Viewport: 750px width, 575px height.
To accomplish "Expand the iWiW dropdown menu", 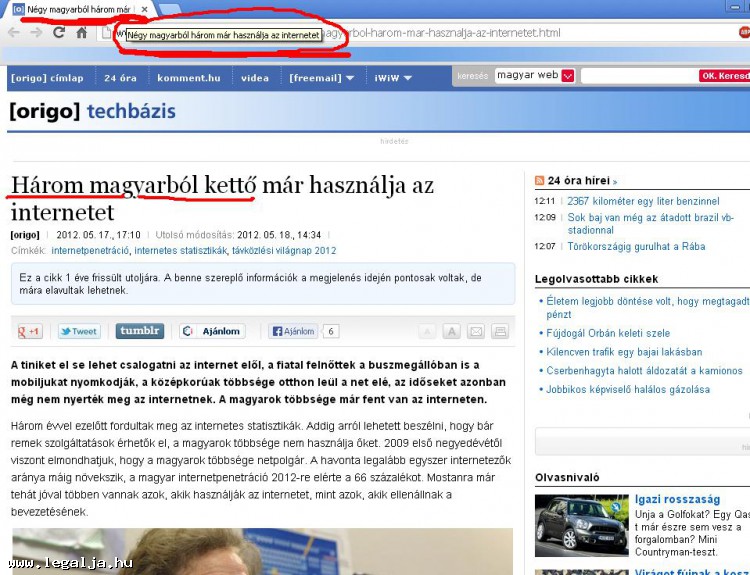I will click(x=392, y=77).
